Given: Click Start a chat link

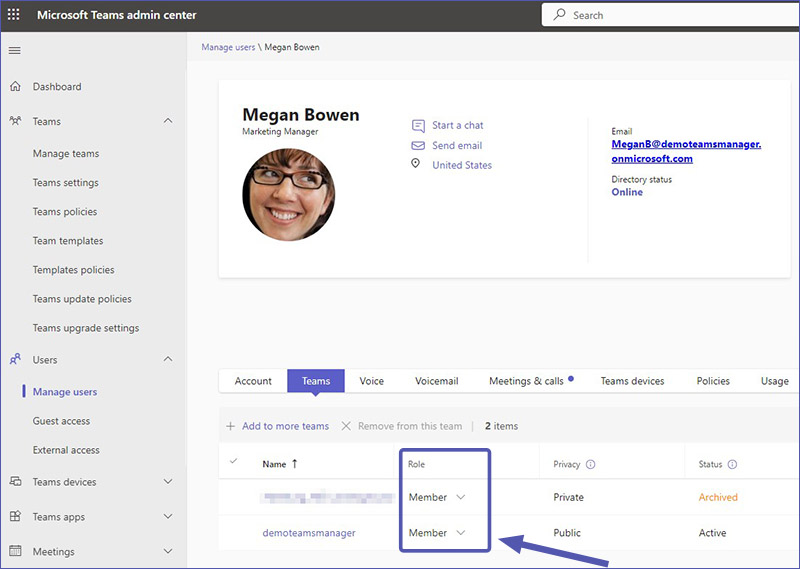Looking at the screenshot, I should point(458,125).
